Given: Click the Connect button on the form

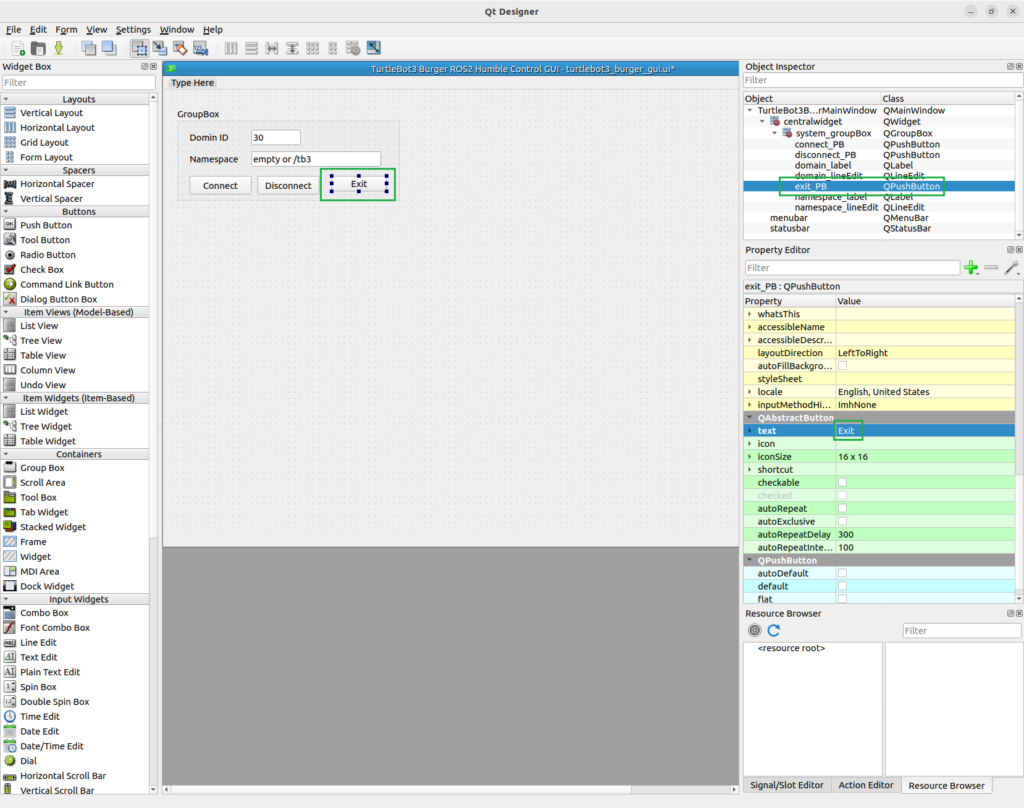Looking at the screenshot, I should (x=220, y=186).
